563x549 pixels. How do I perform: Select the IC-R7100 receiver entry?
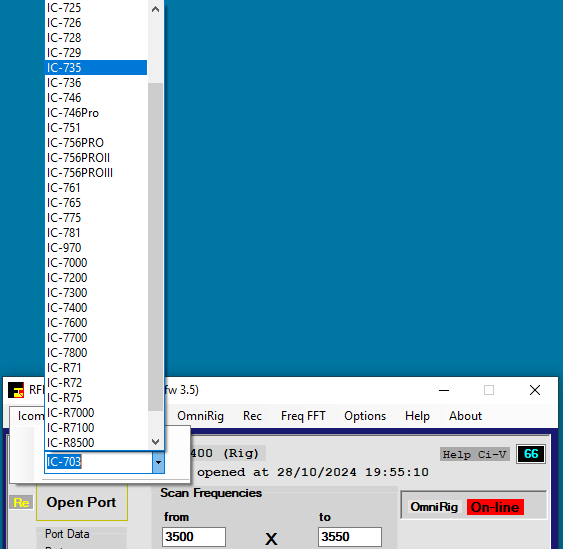coord(96,428)
